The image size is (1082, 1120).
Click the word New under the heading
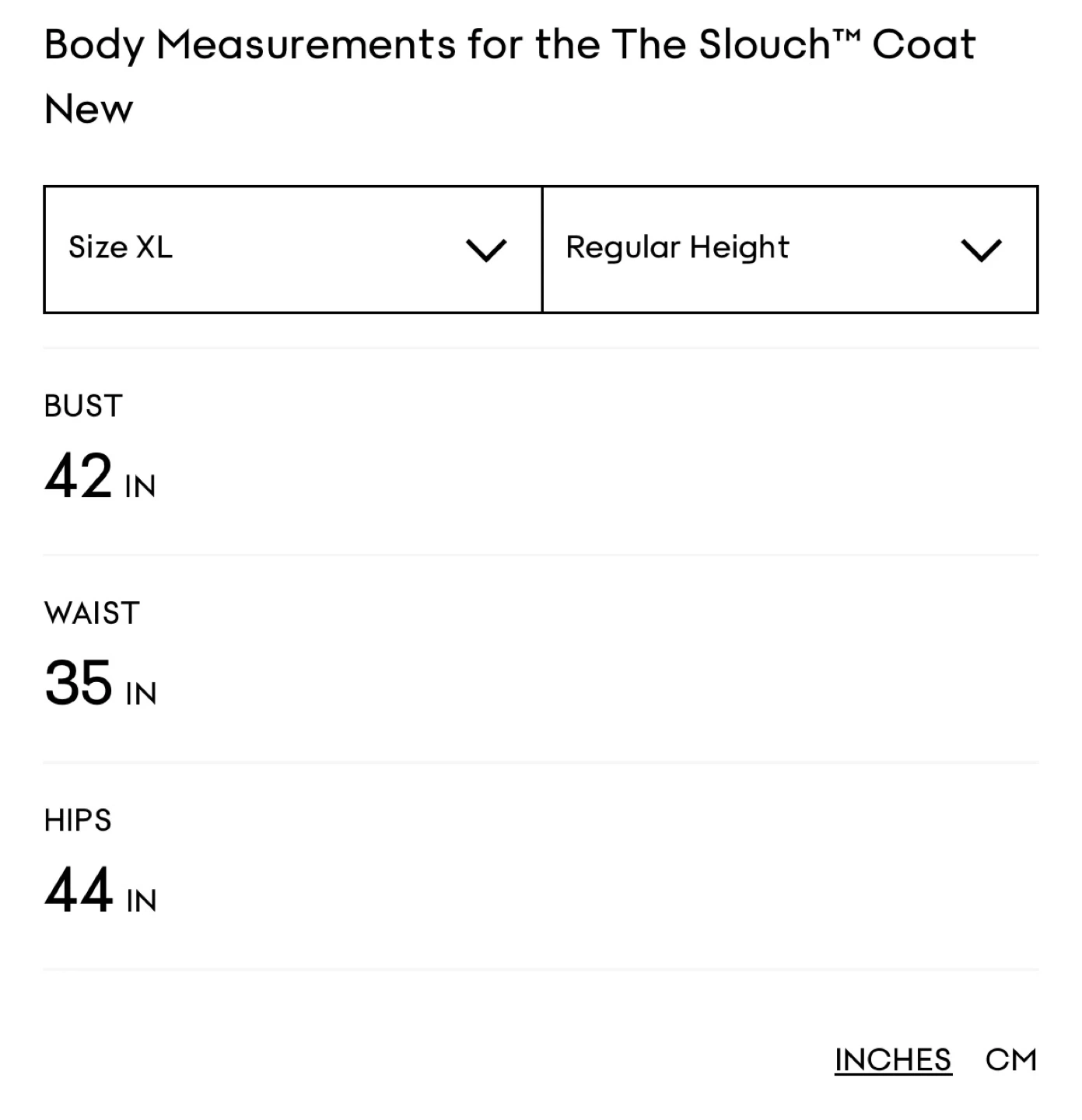pyautogui.click(x=89, y=109)
